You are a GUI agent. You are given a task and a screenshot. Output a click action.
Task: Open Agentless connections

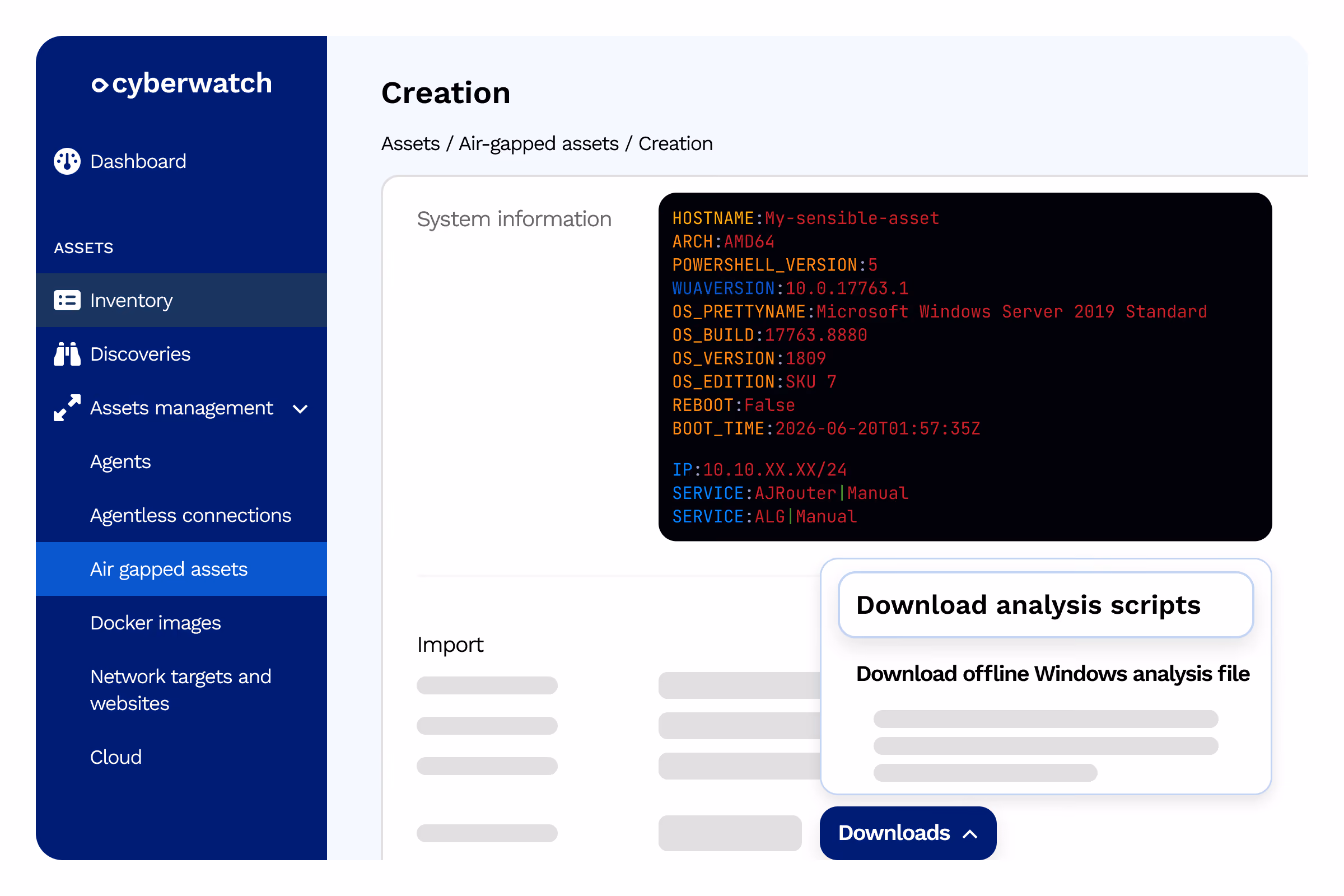point(191,515)
